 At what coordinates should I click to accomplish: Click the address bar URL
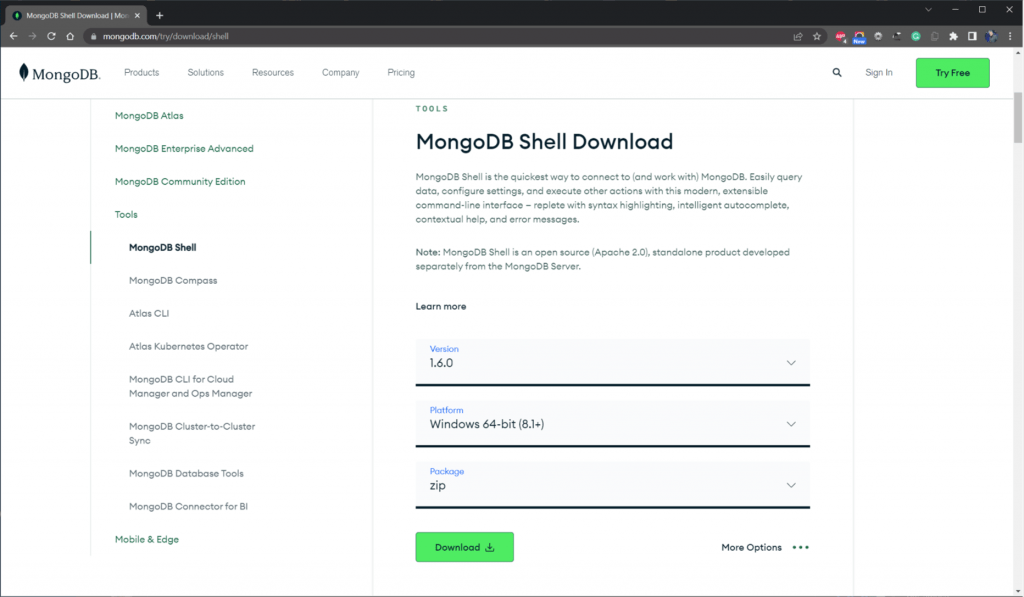166,37
